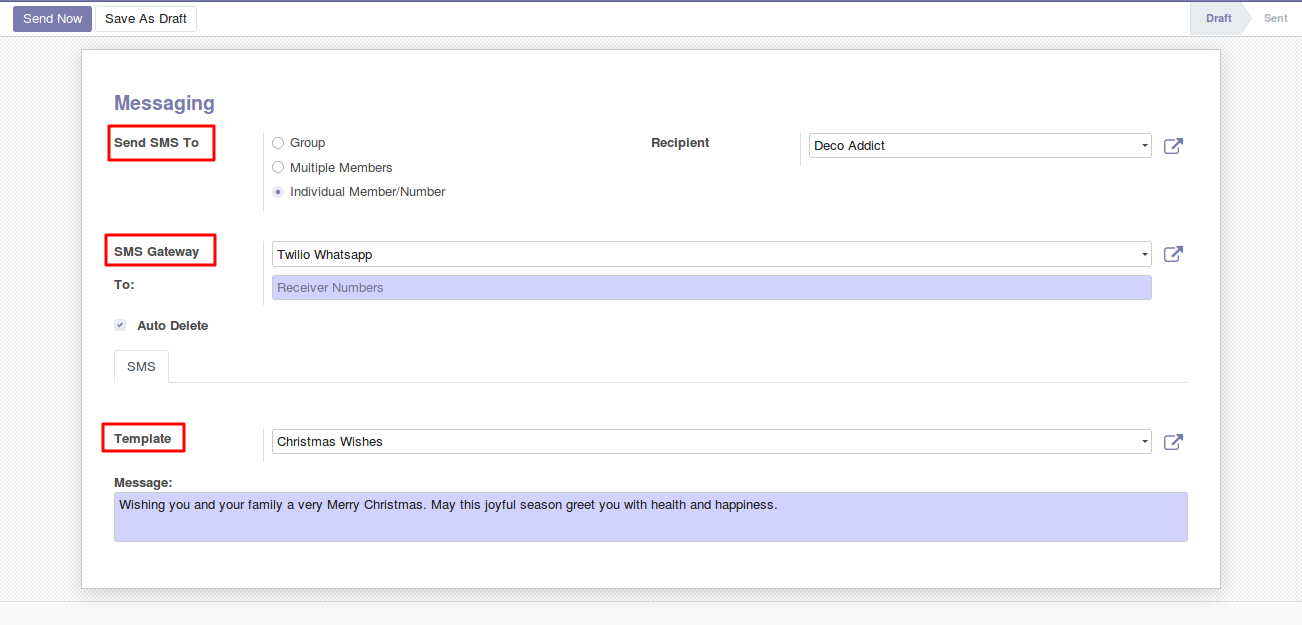1302x625 pixels.
Task: Toggle the Auto Delete checkbox
Action: point(120,325)
